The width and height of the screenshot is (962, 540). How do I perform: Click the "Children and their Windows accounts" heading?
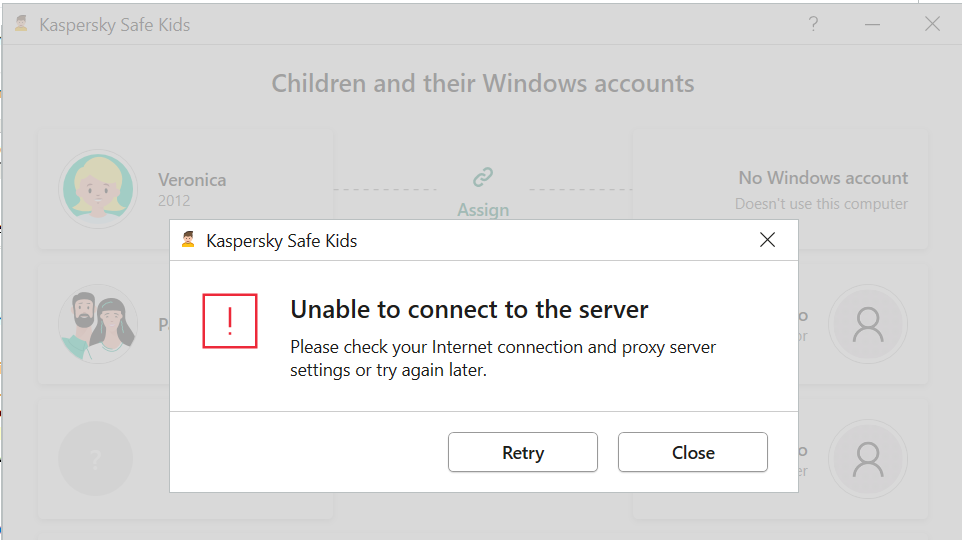[x=483, y=83]
